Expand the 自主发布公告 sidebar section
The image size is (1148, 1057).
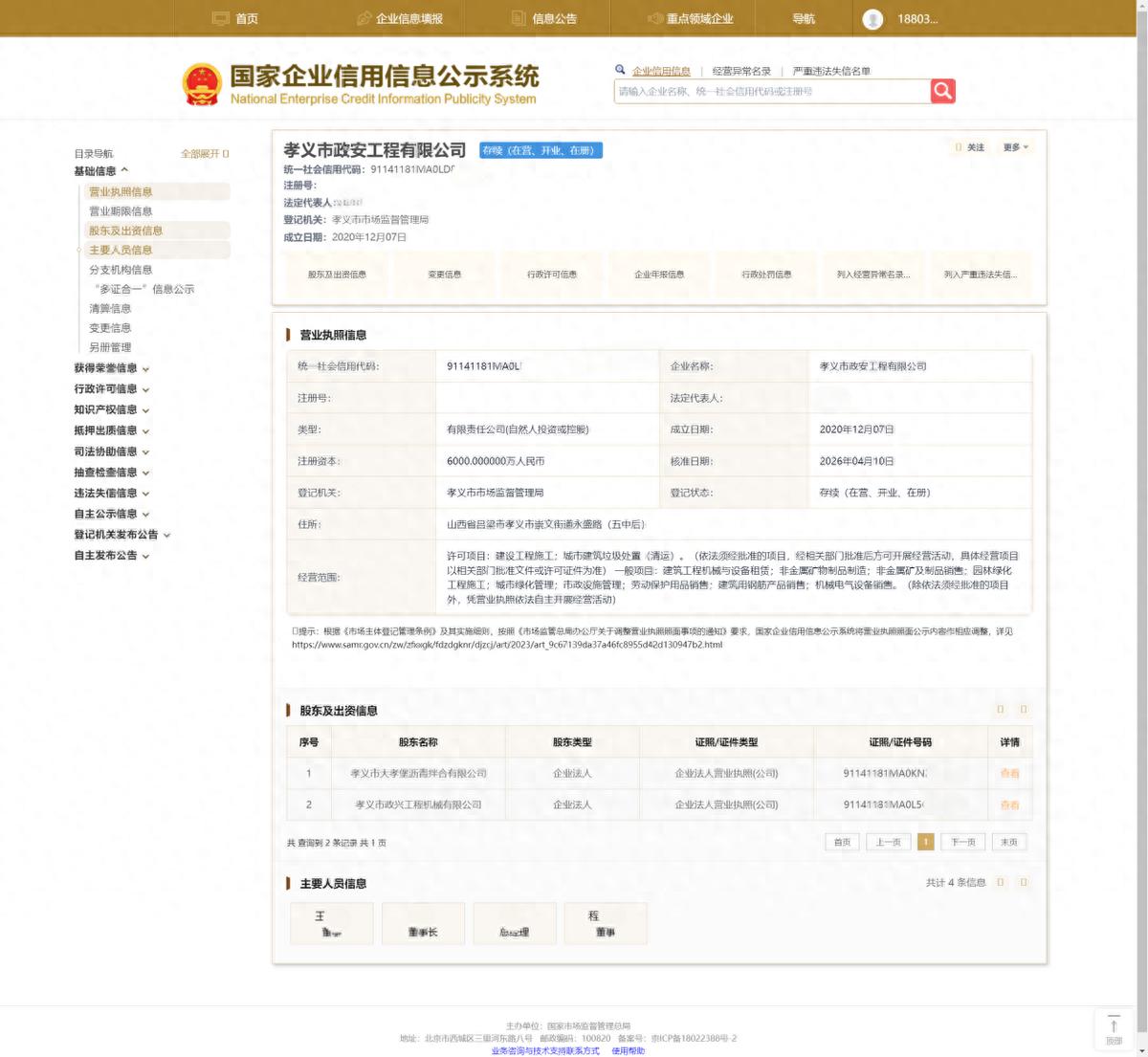[x=111, y=555]
